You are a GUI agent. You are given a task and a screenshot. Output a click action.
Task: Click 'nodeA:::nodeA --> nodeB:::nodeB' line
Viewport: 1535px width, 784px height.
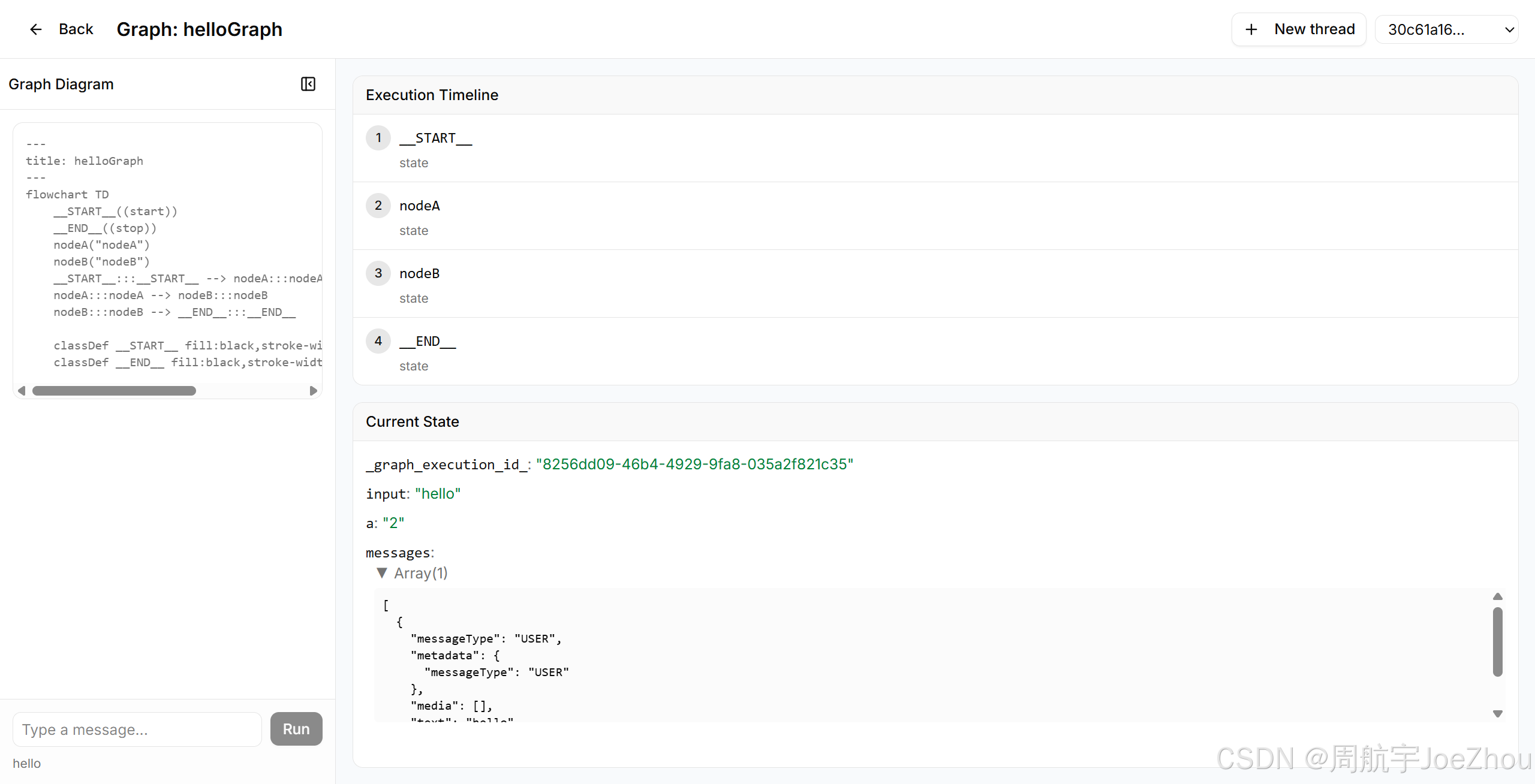tap(161, 295)
